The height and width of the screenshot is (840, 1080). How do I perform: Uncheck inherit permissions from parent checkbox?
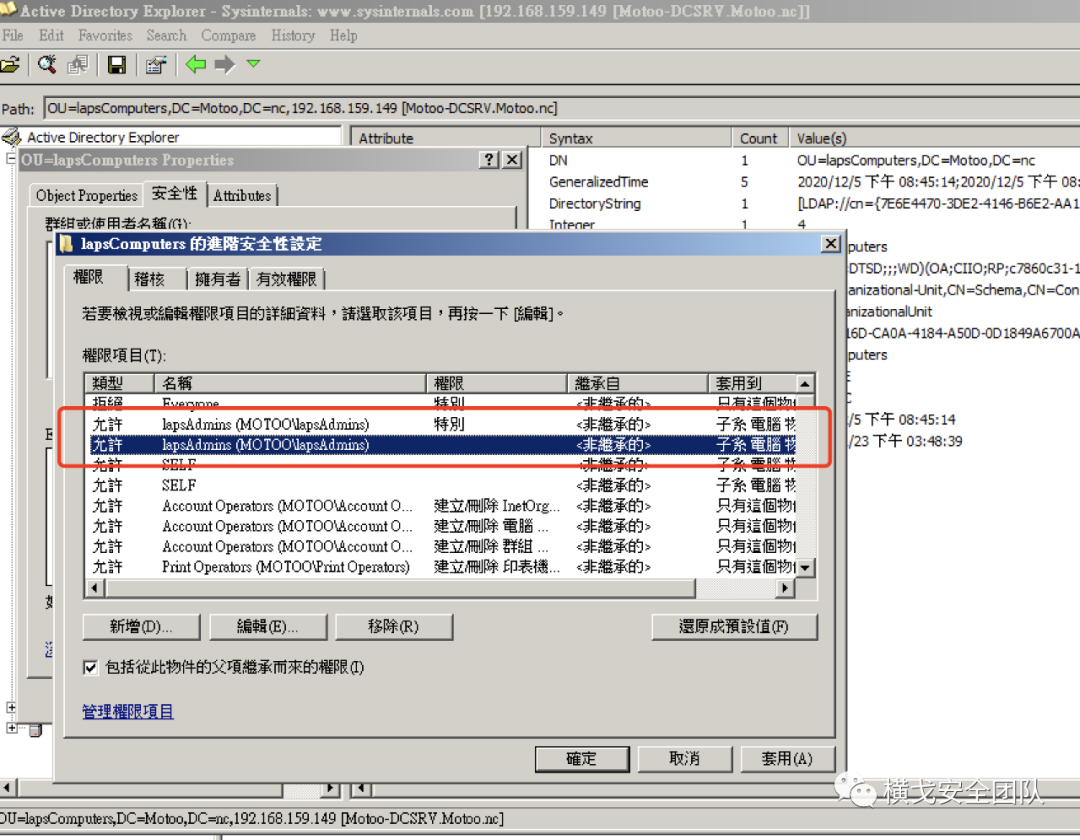90,668
